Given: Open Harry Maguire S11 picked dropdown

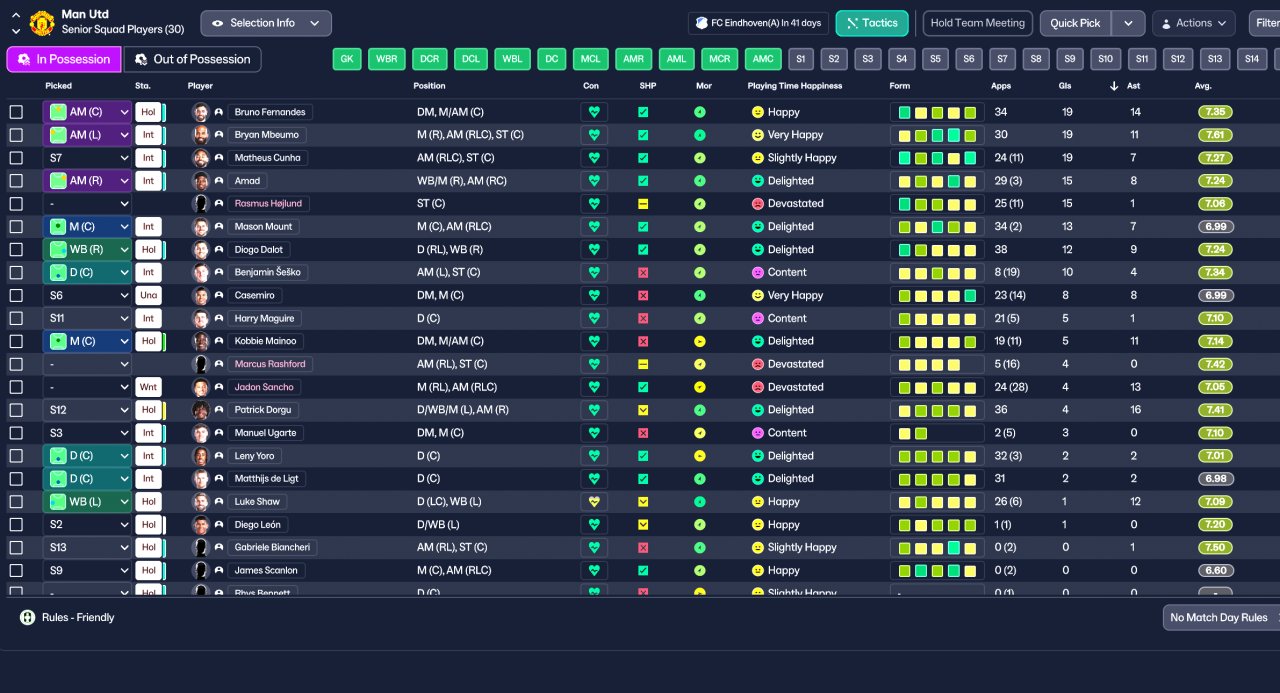Looking at the screenshot, I should (x=88, y=318).
